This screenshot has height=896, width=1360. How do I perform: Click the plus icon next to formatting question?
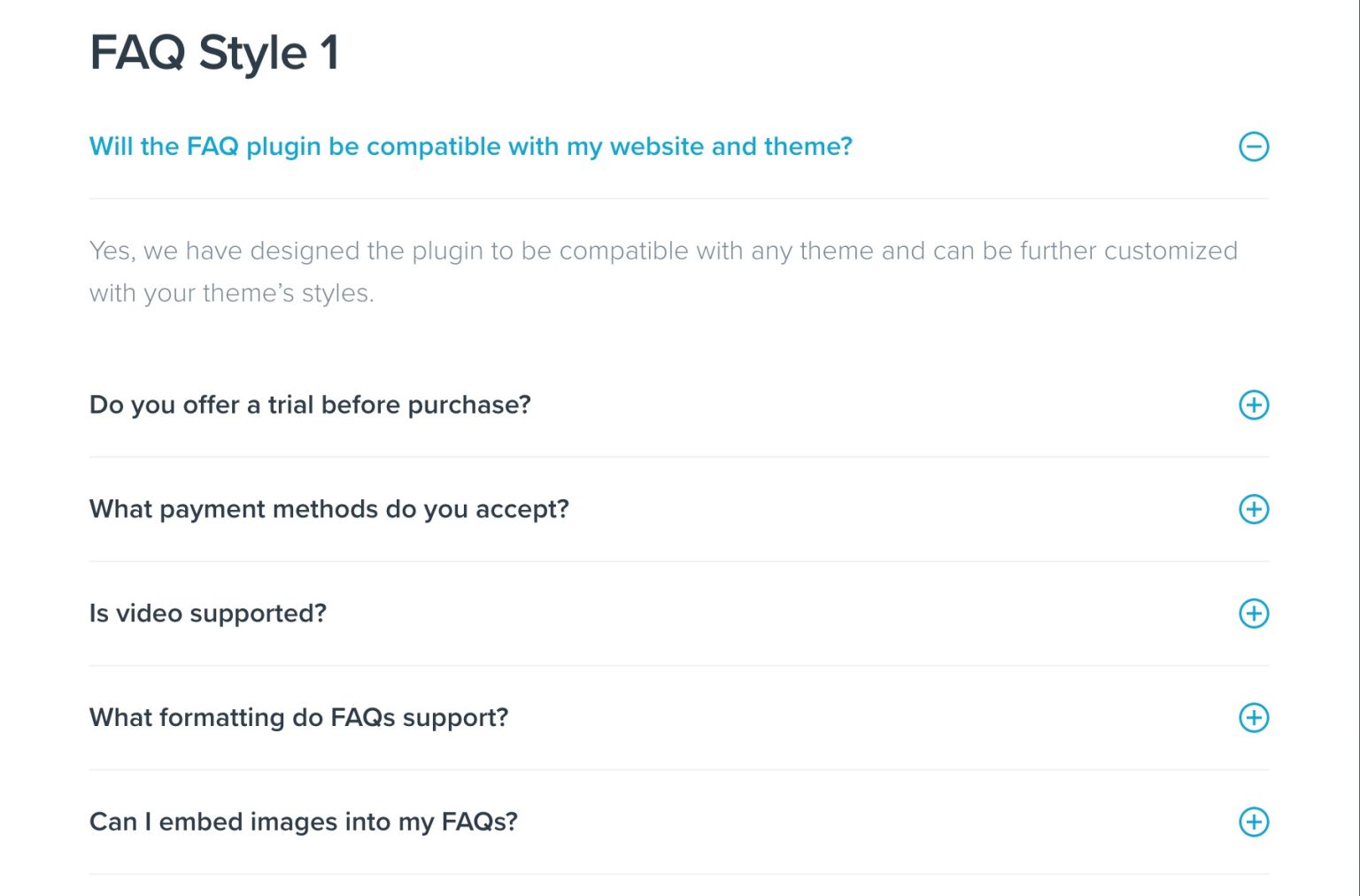pos(1254,718)
